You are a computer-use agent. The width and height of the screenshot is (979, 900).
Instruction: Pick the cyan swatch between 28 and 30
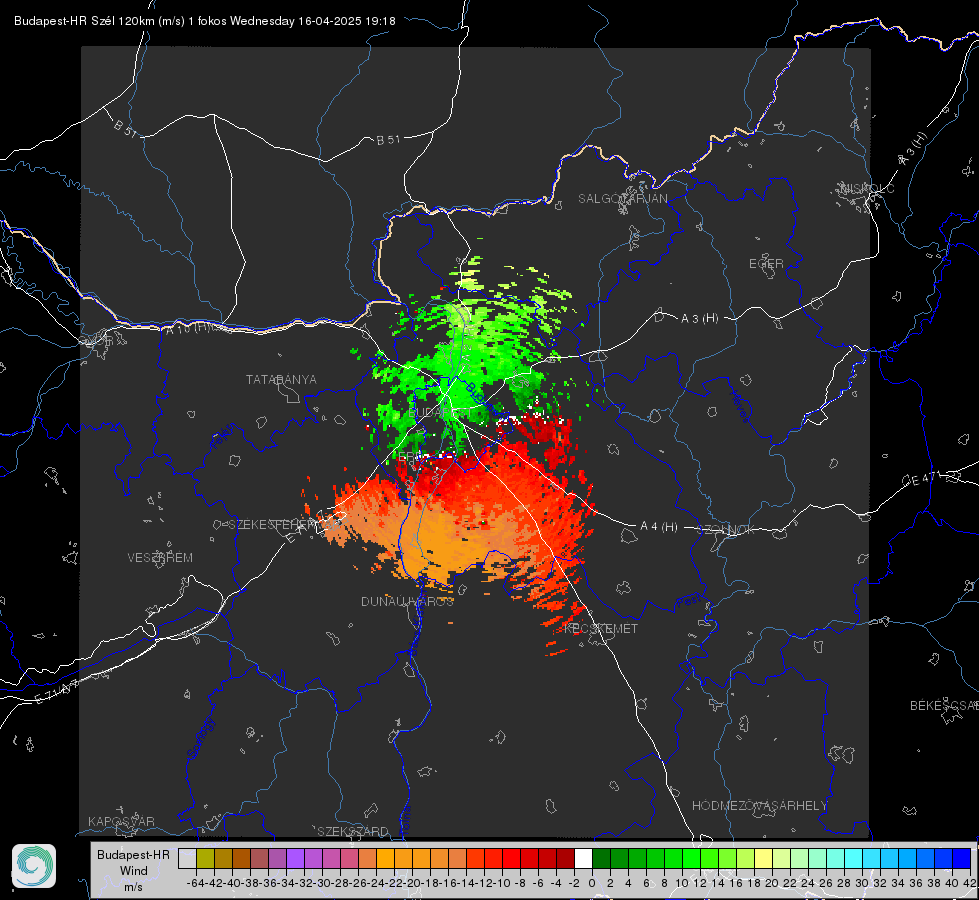click(x=854, y=858)
